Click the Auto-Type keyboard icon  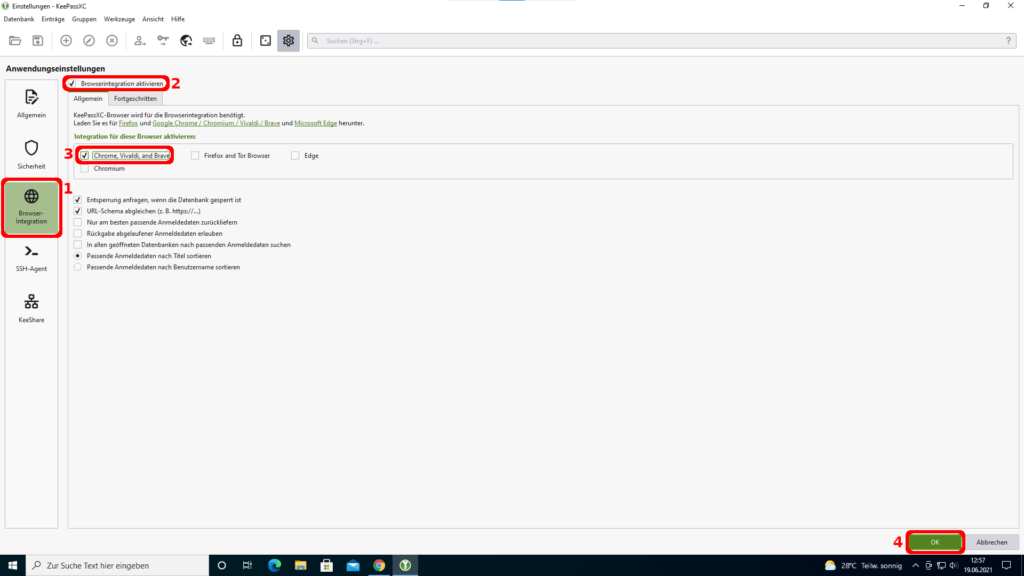coord(209,40)
